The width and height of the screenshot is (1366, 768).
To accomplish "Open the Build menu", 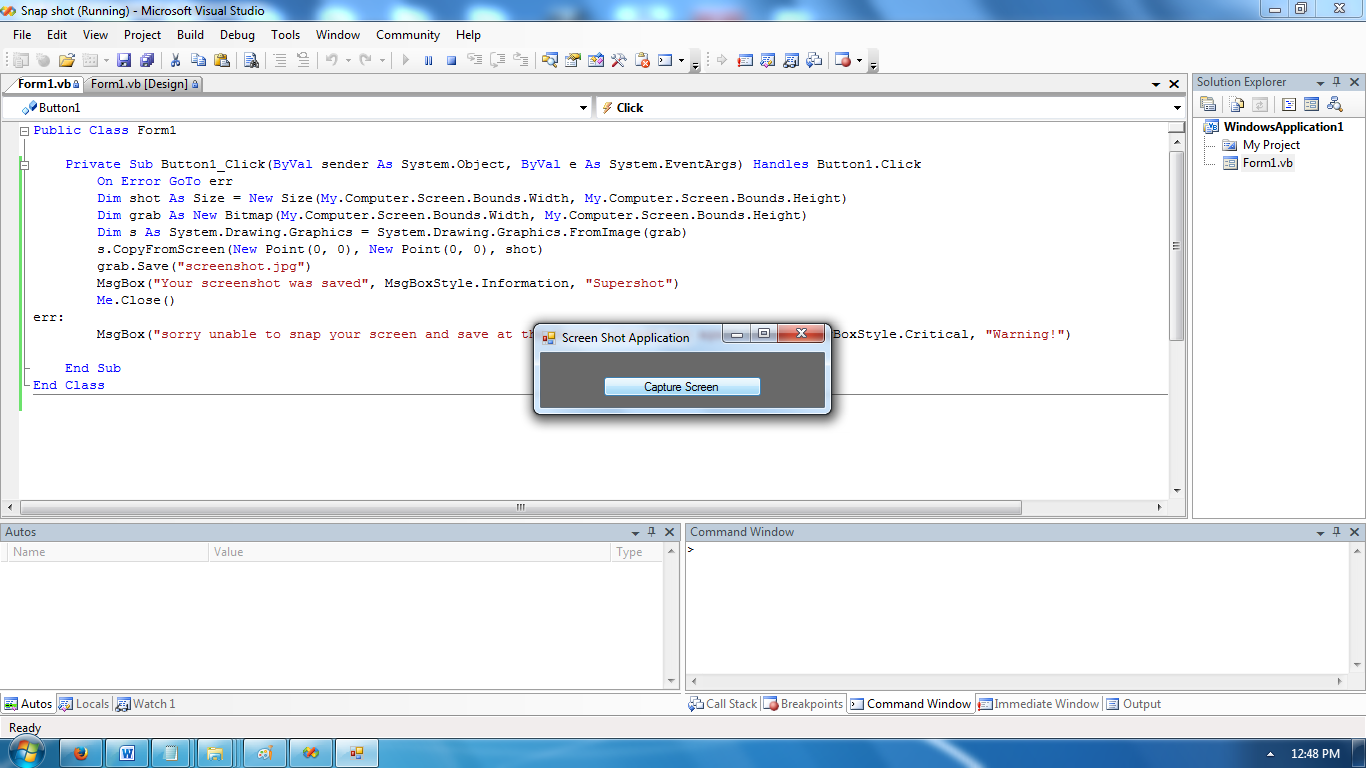I will [x=190, y=34].
